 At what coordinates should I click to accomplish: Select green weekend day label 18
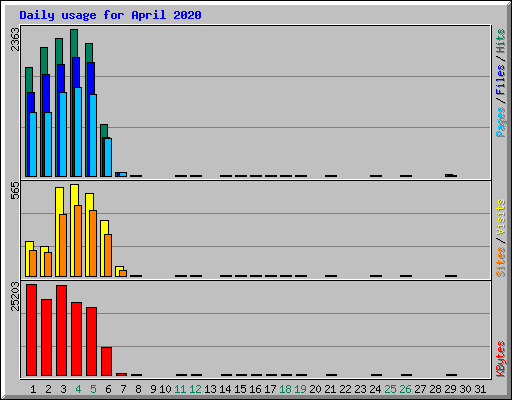coord(285,389)
